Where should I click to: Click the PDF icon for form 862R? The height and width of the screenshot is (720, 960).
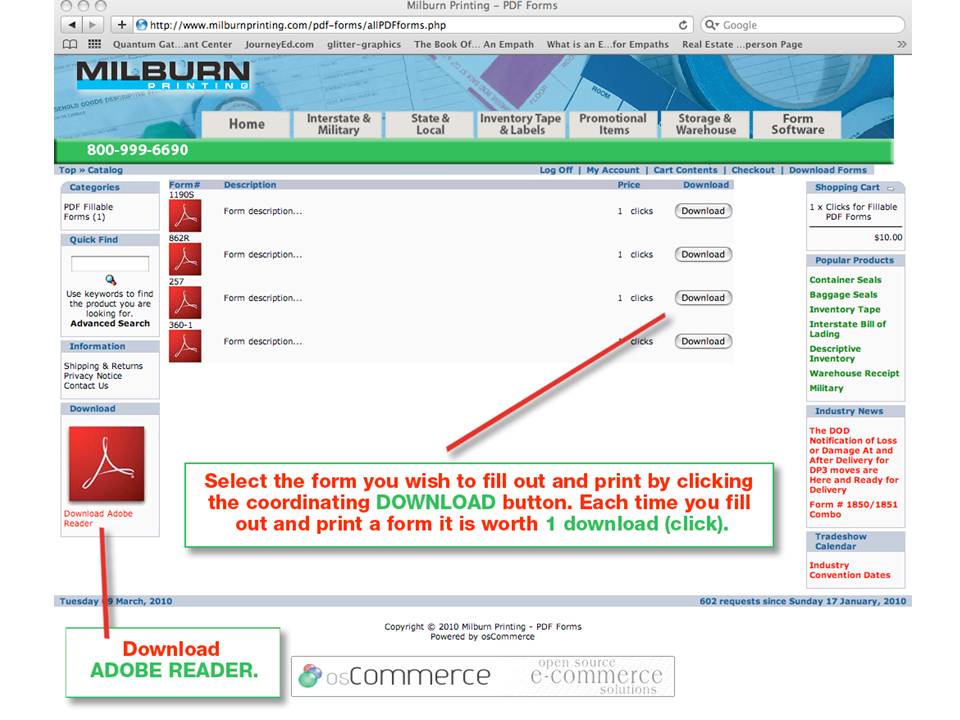pos(185,259)
